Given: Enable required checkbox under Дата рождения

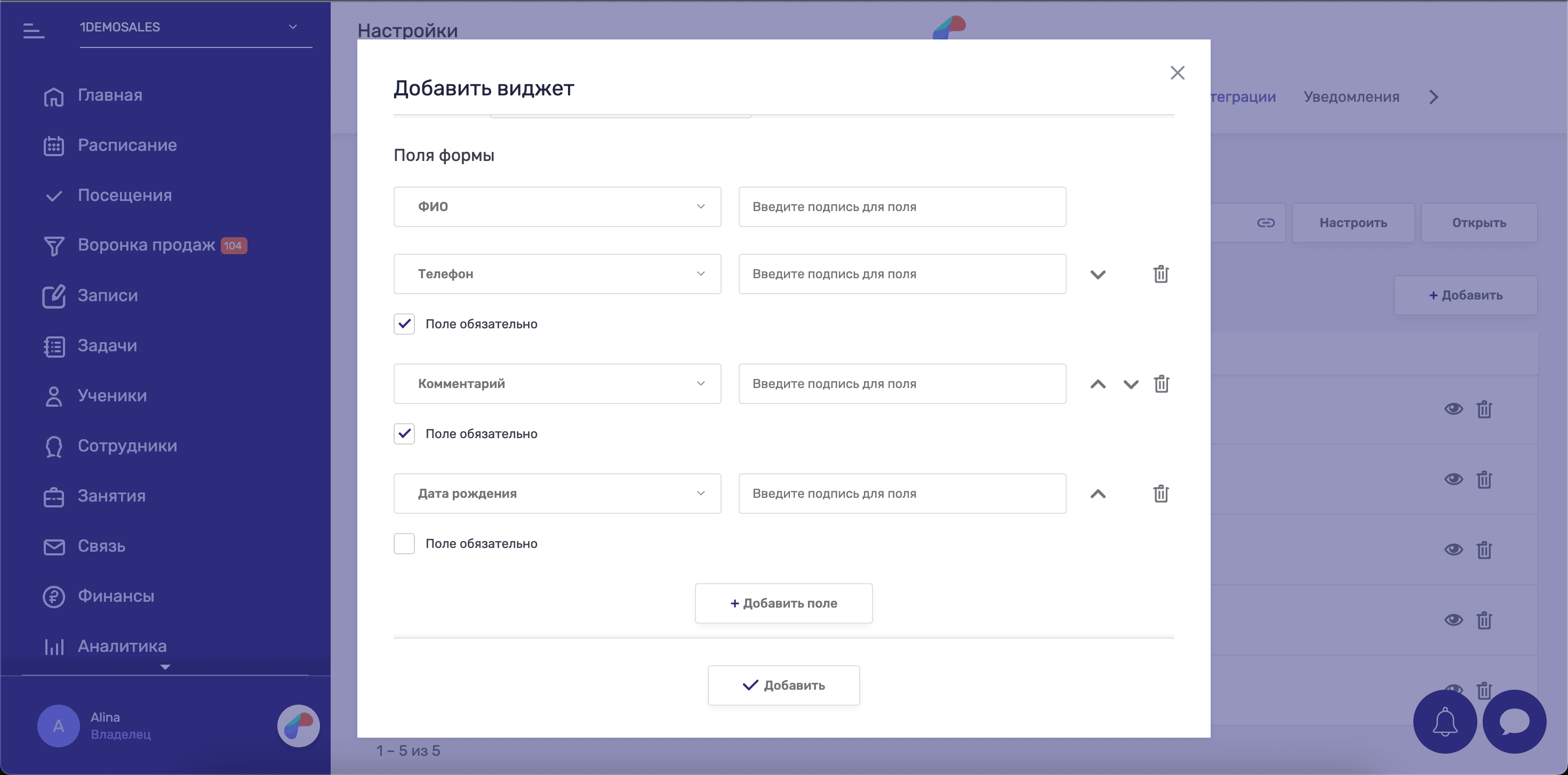Looking at the screenshot, I should [404, 543].
